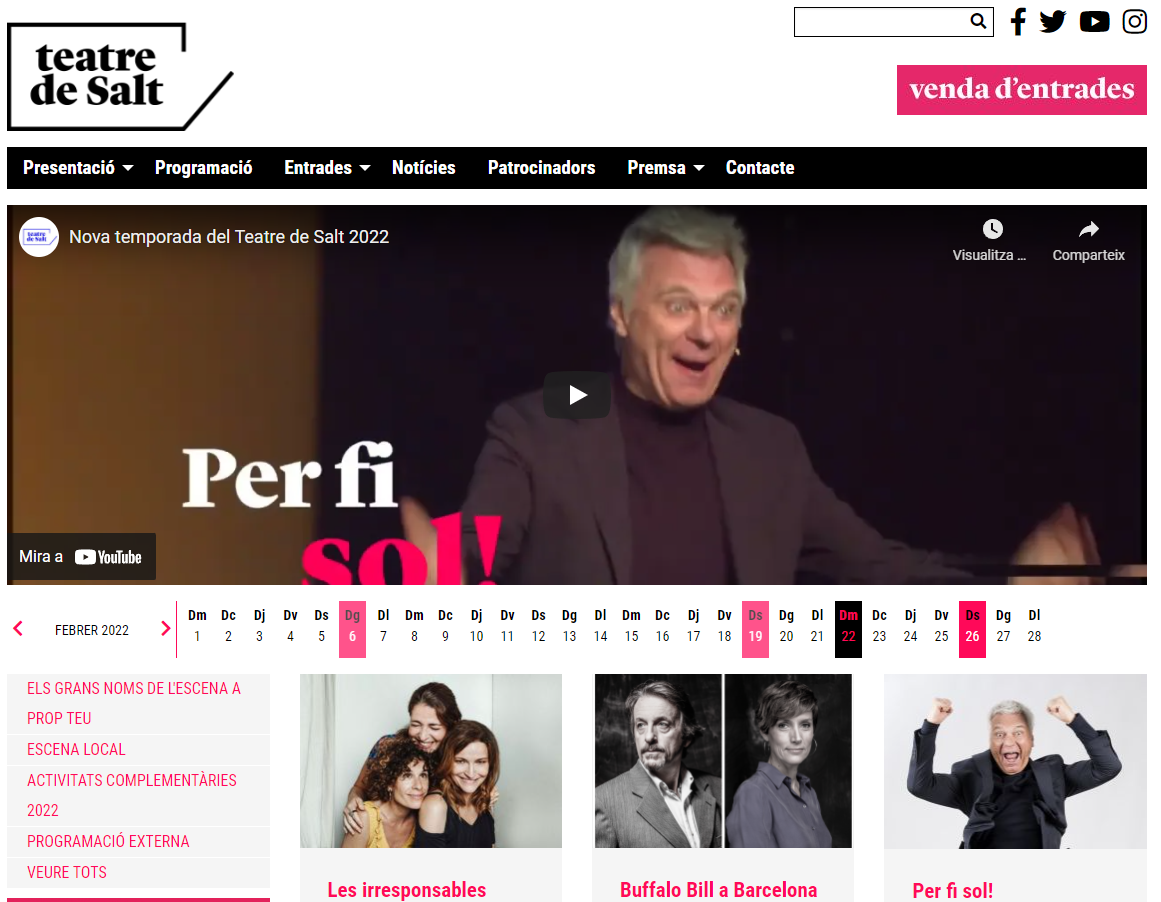The width and height of the screenshot is (1161, 902).
Task: Go to previous month in calendar
Action: pyautogui.click(x=19, y=629)
